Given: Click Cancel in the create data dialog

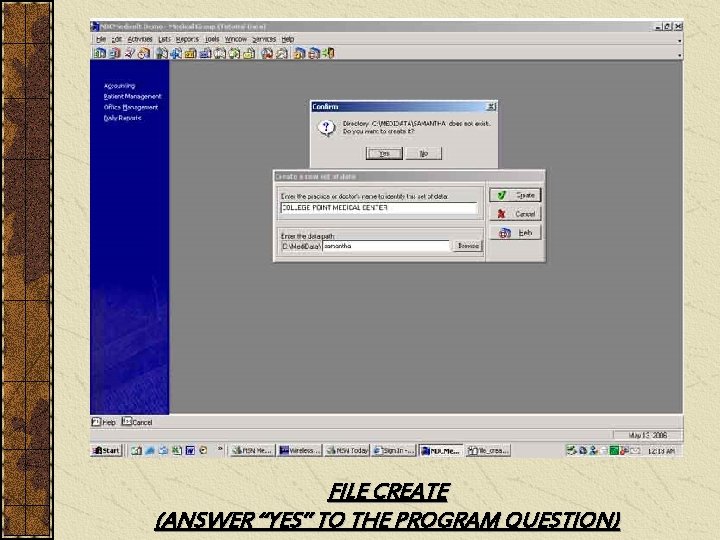Looking at the screenshot, I should 515,214.
